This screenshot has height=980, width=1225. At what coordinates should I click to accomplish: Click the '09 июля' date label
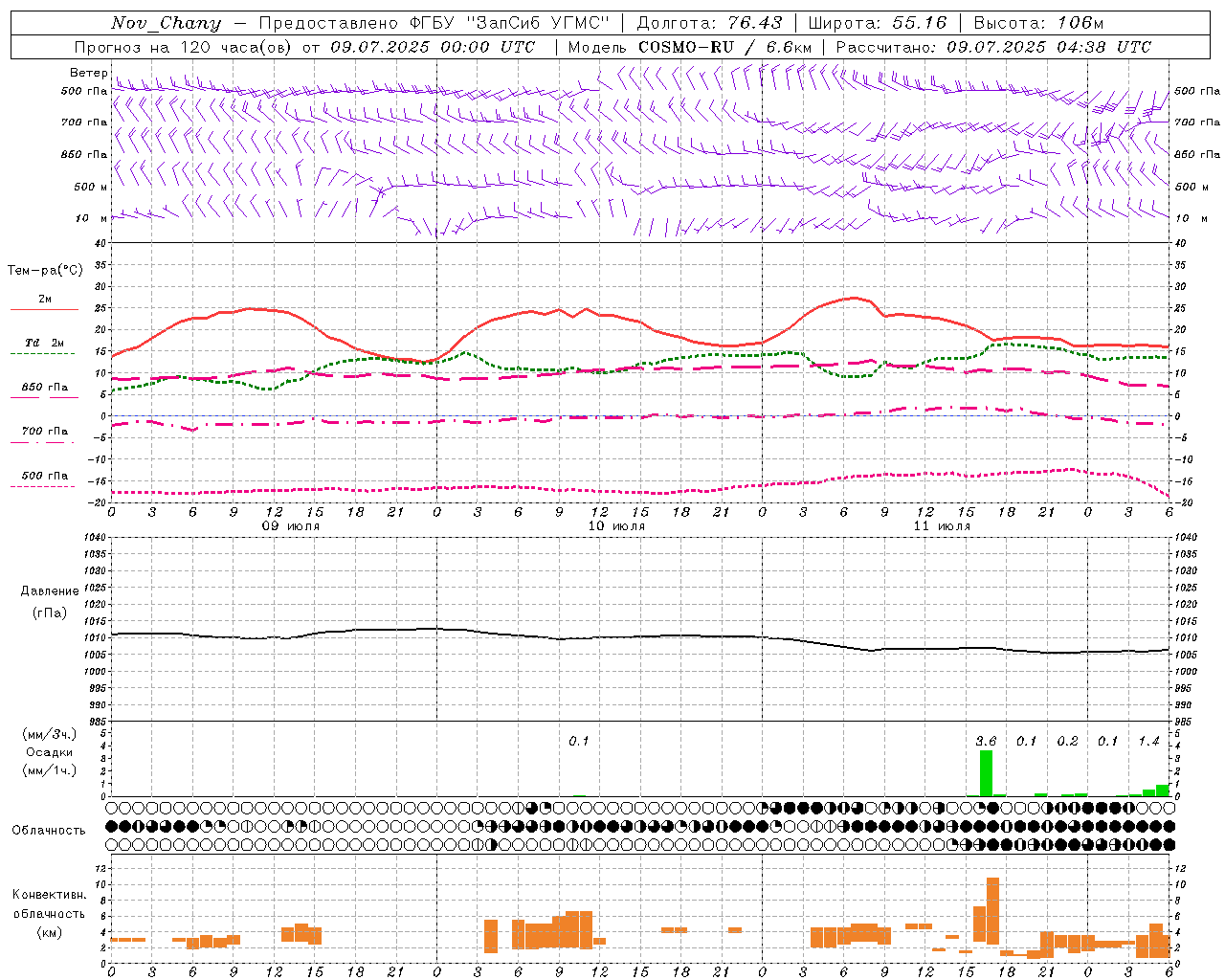[x=291, y=526]
